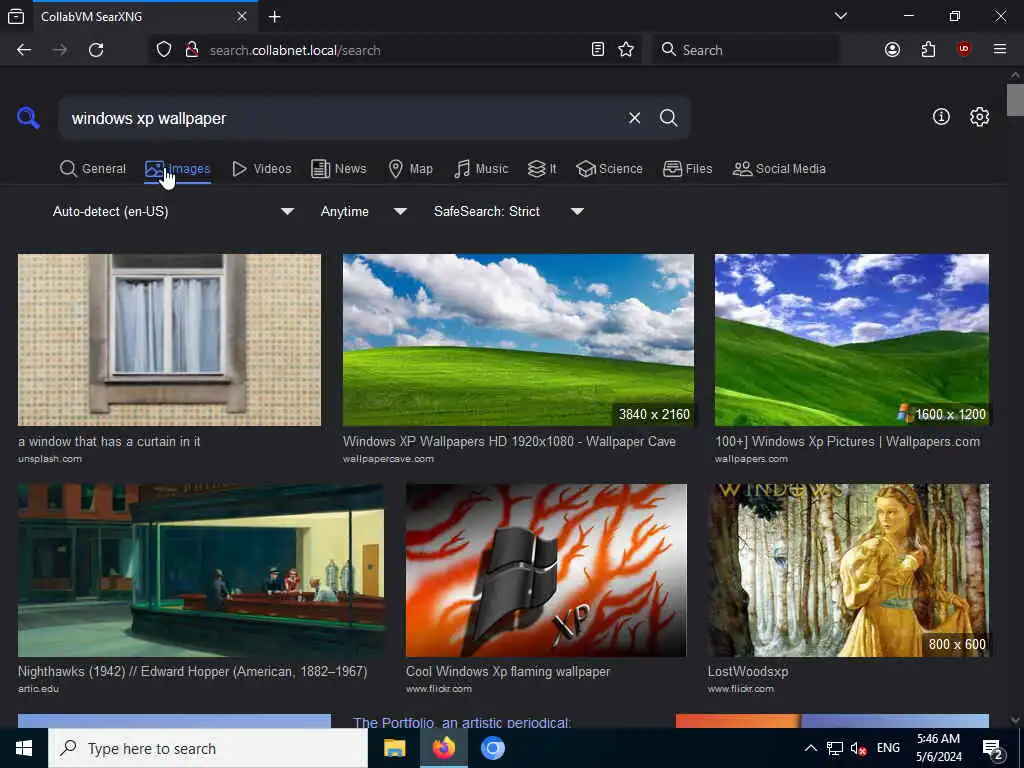Show site security lock information
Screen dimensions: 1024x768
(191, 50)
